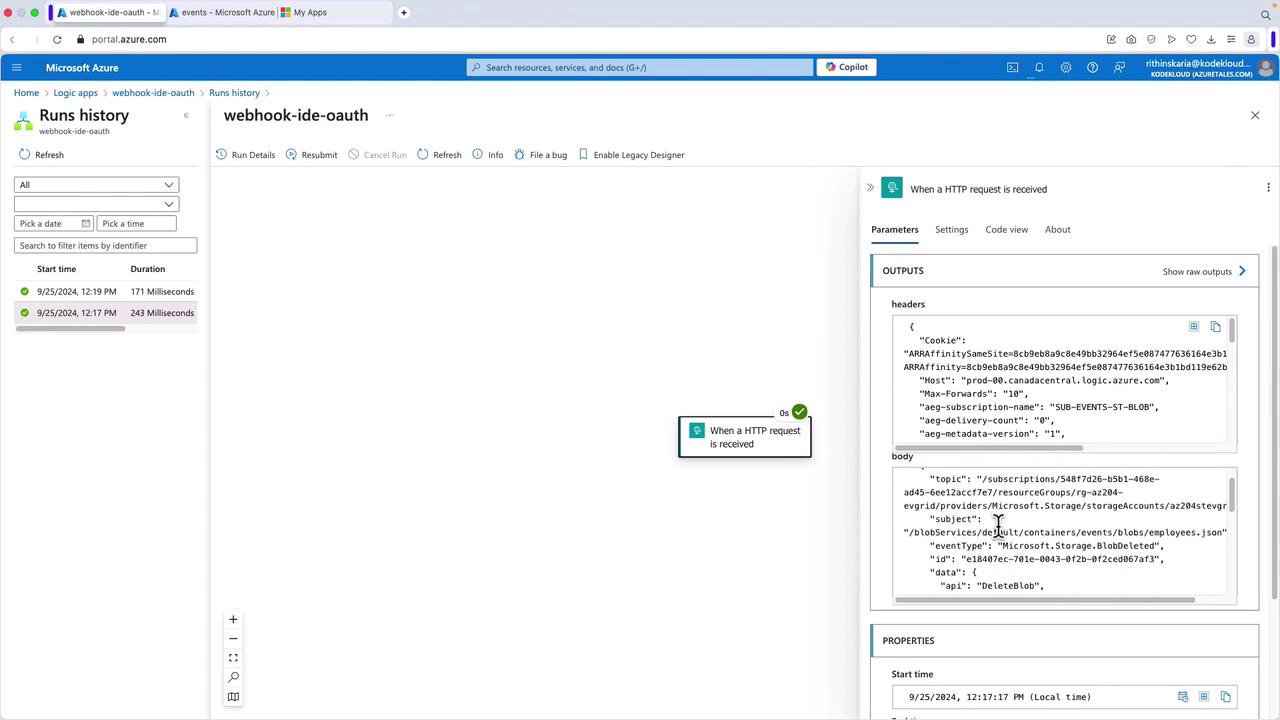Open the All status filter dropdown
This screenshot has height=720, width=1280.
point(96,185)
